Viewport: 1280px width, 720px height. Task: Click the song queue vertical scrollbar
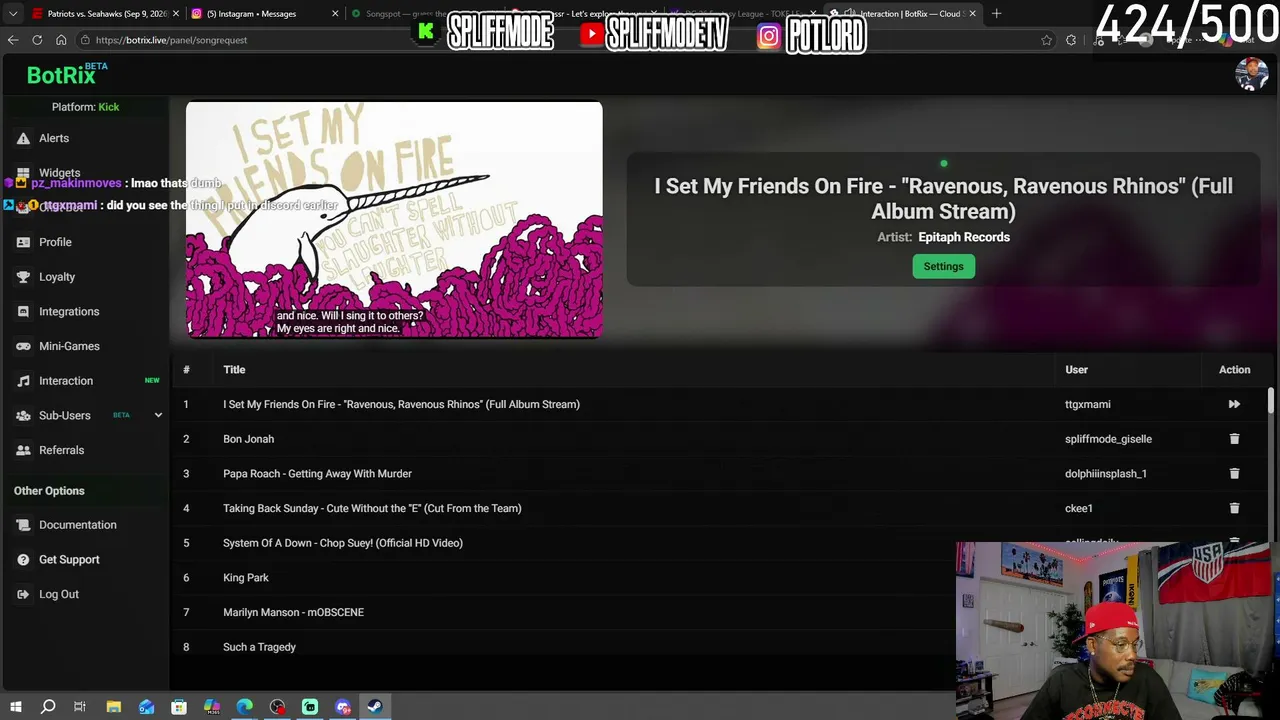pos(1271,400)
